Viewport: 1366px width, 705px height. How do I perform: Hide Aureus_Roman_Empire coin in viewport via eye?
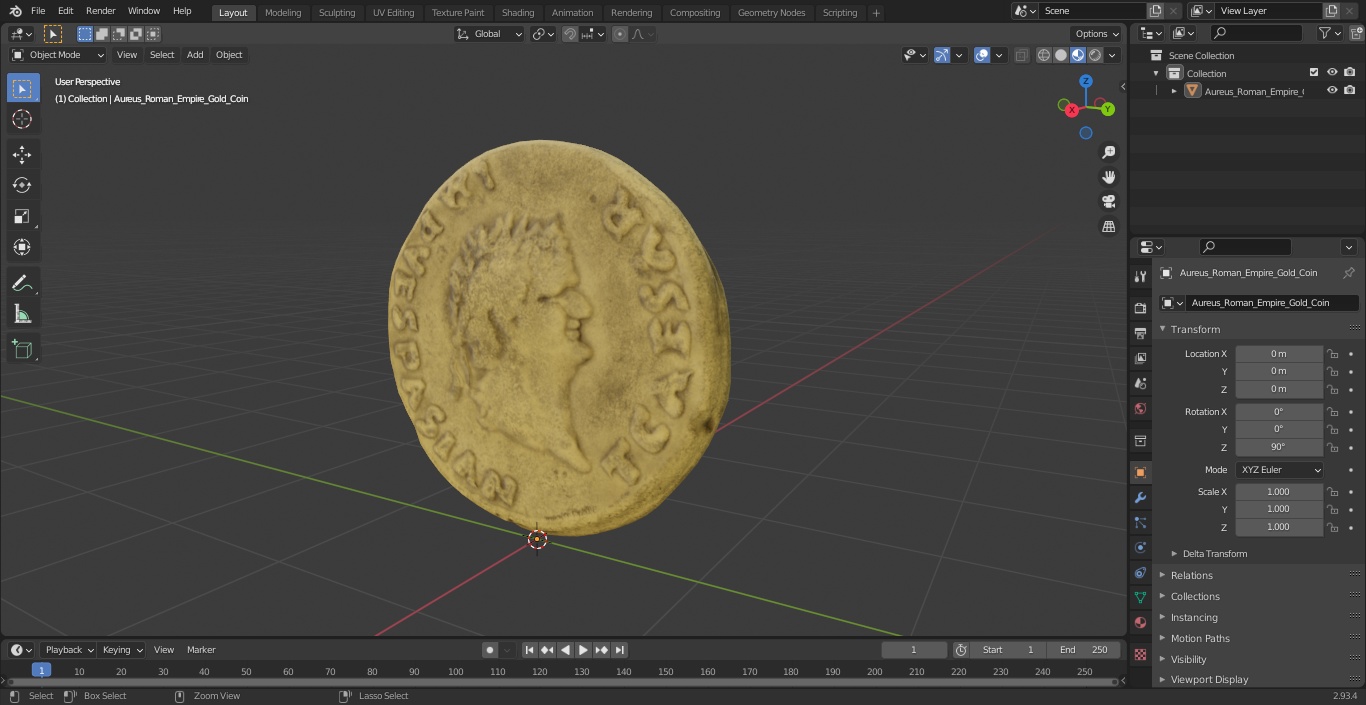click(x=1332, y=91)
